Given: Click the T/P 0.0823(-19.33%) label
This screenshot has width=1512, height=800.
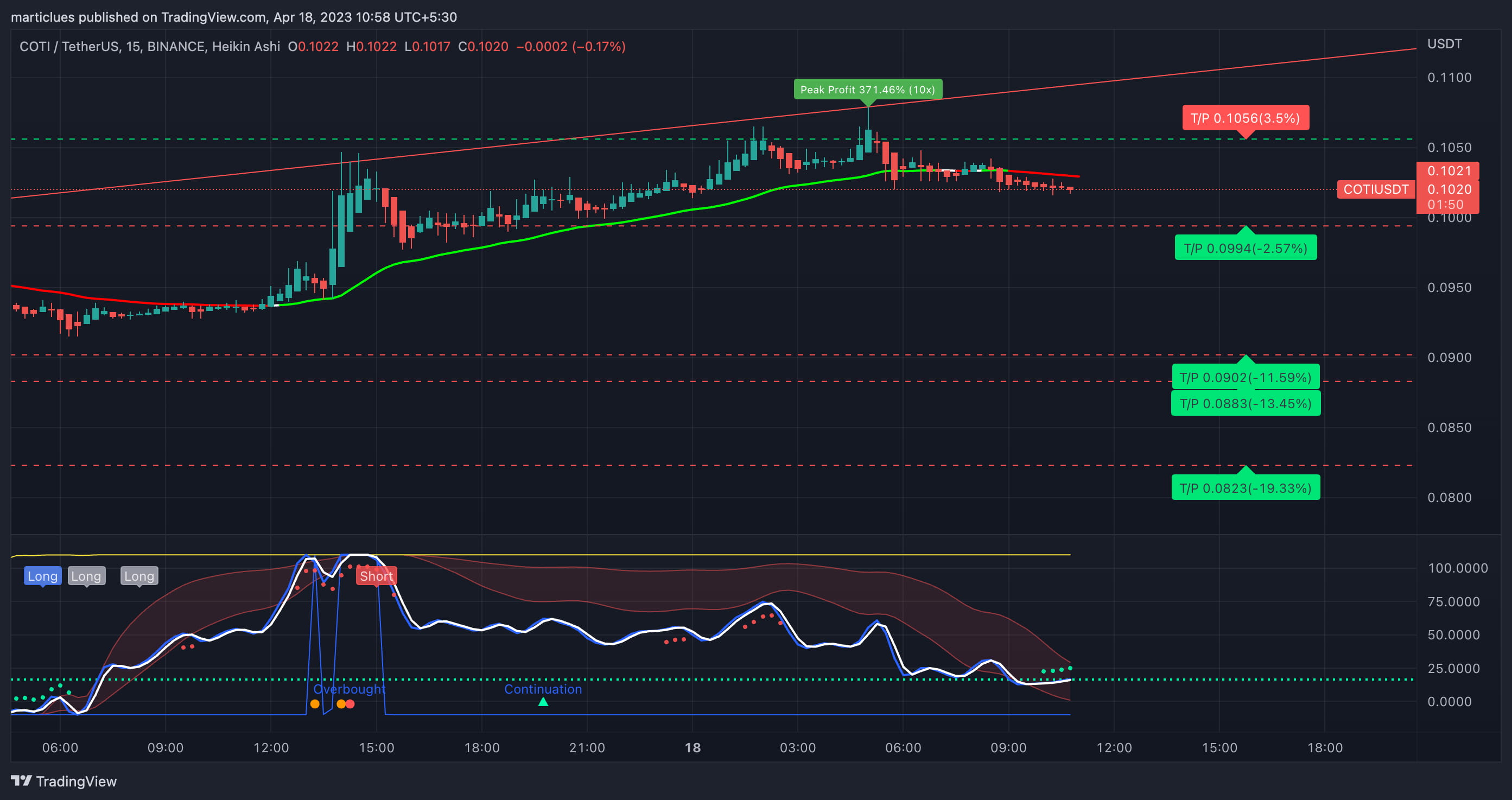Looking at the screenshot, I should point(1246,488).
